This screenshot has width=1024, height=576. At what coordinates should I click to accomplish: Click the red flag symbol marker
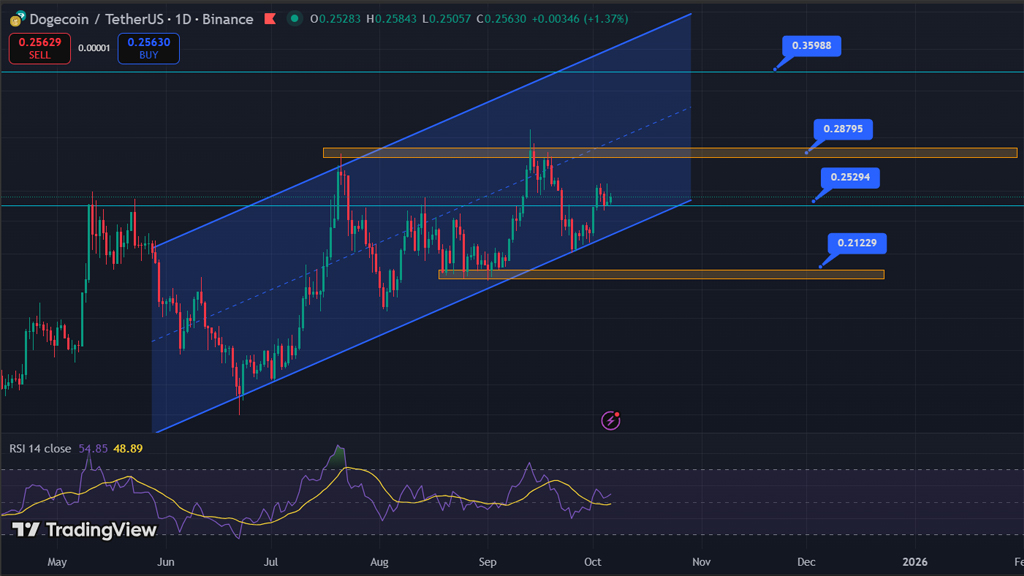pyautogui.click(x=270, y=19)
